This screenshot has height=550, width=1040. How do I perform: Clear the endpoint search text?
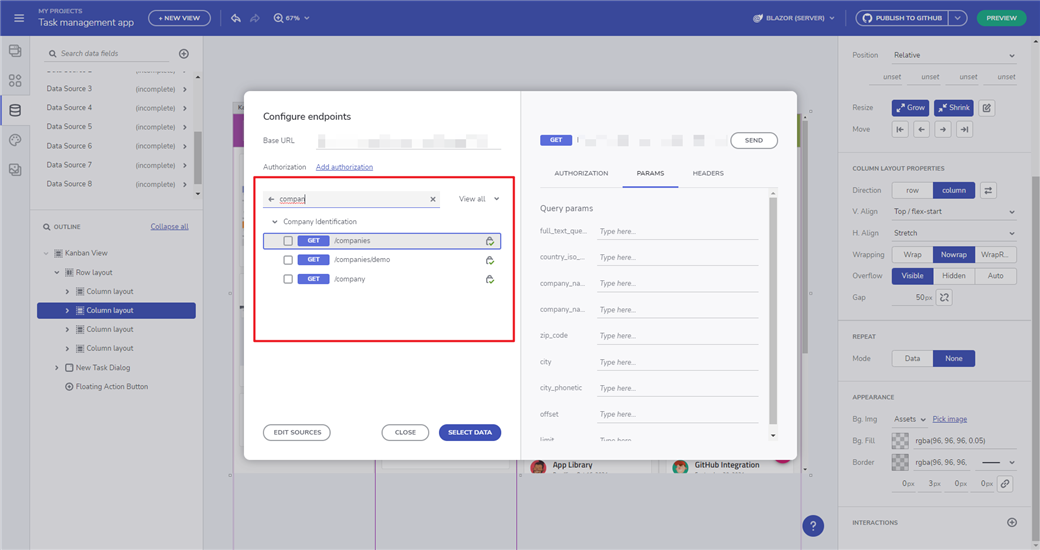433,199
